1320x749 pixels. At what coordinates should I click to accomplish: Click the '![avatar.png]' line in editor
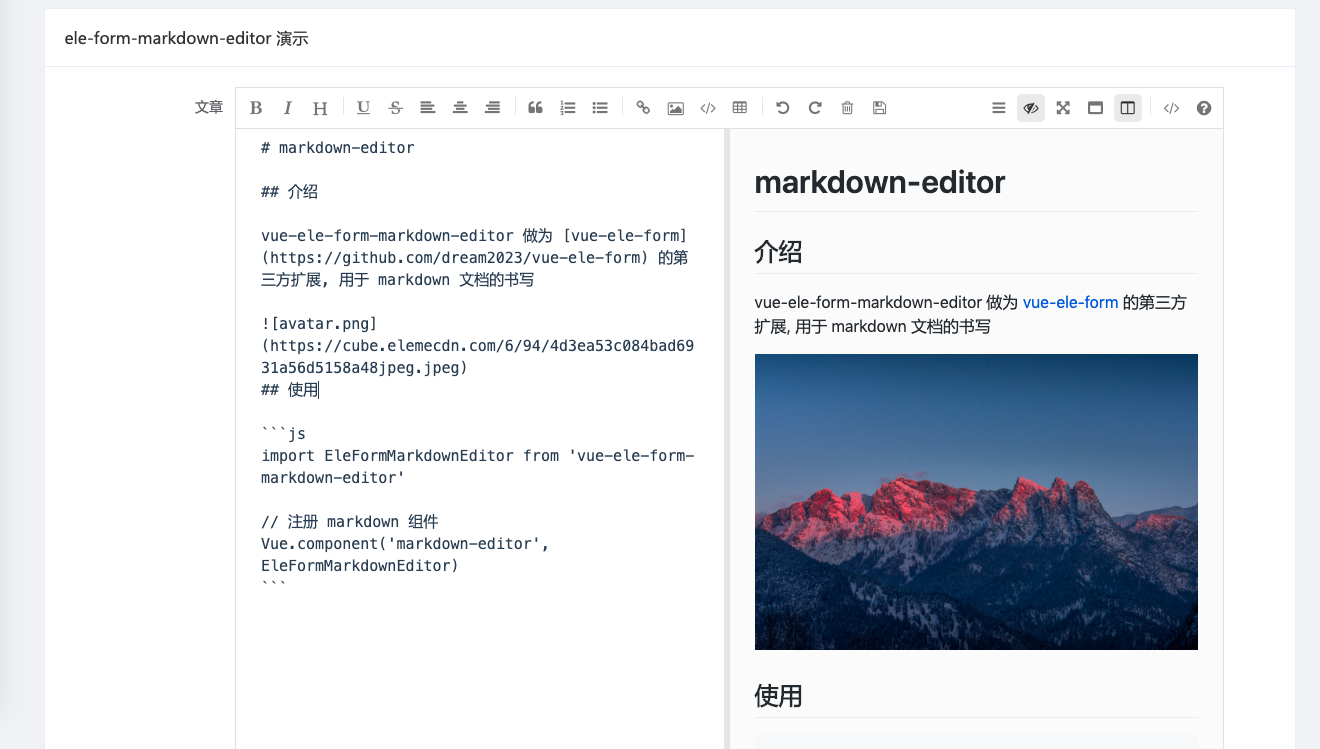319,324
